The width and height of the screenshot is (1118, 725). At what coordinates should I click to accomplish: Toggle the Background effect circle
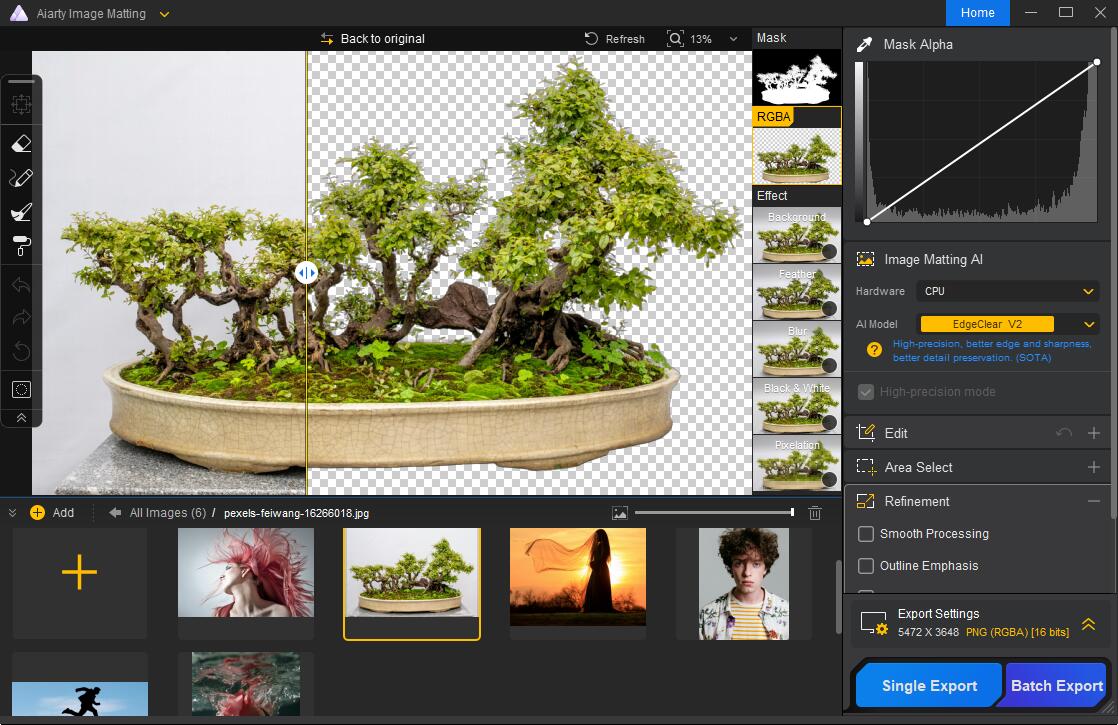(x=829, y=251)
